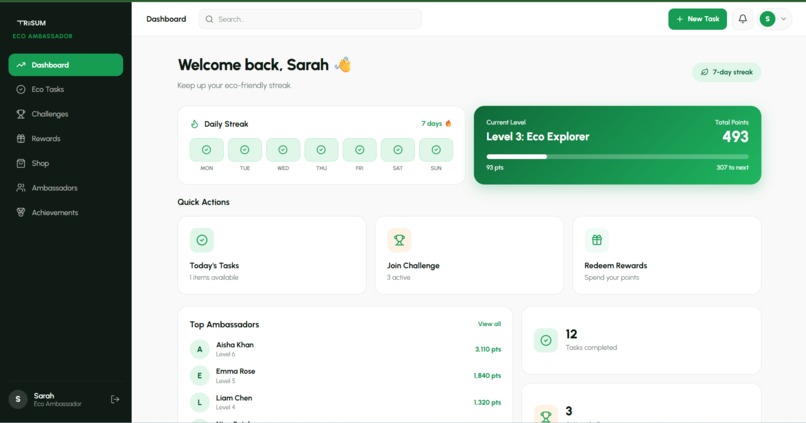Click the Tasks completed check icon

pyautogui.click(x=546, y=340)
